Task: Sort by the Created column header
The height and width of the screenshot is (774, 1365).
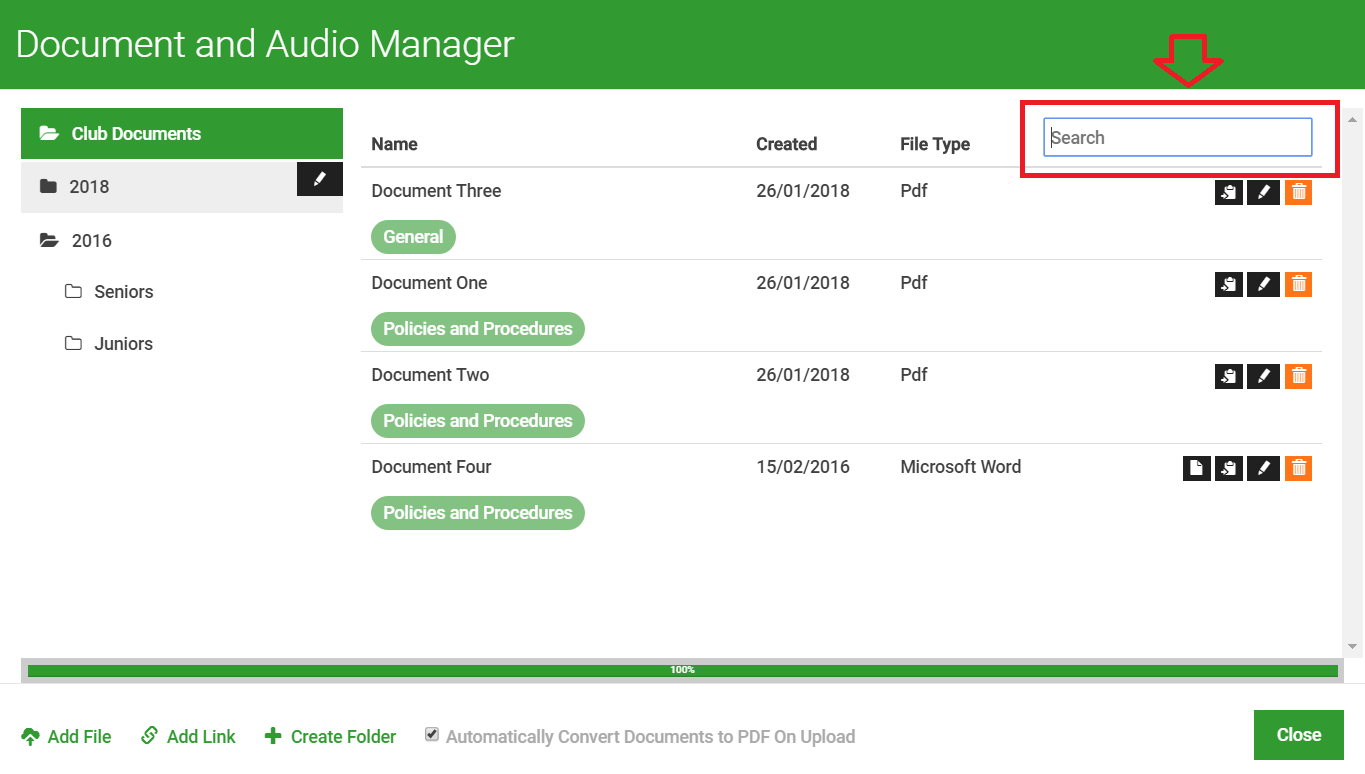Action: (x=786, y=144)
